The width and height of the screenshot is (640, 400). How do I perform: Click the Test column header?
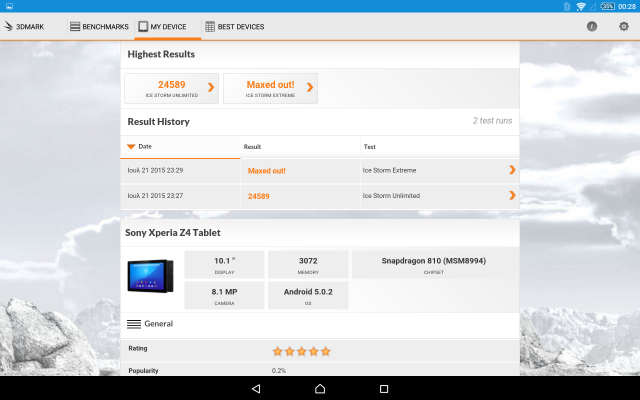440,147
